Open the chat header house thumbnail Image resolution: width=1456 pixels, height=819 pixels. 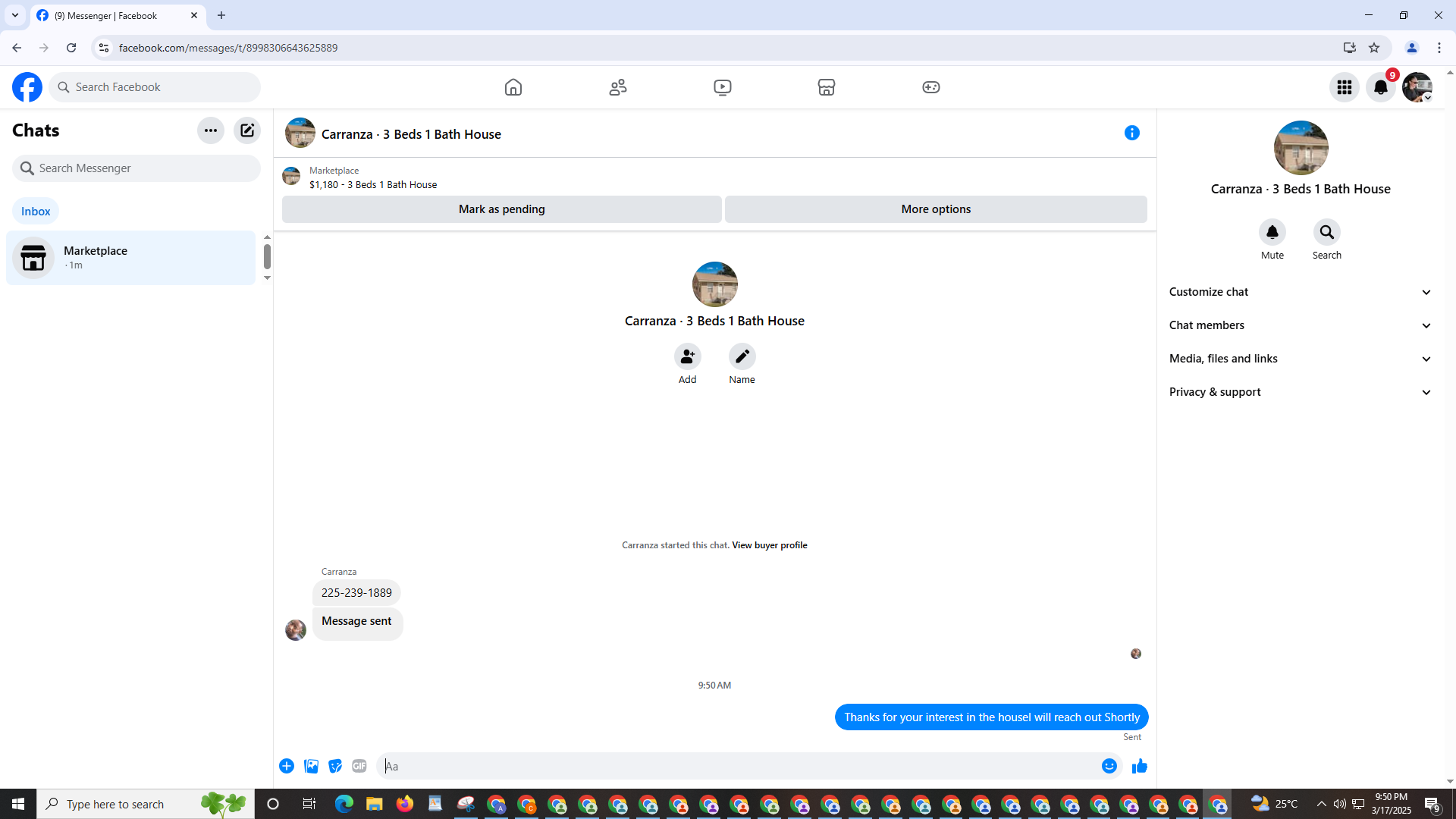[300, 133]
